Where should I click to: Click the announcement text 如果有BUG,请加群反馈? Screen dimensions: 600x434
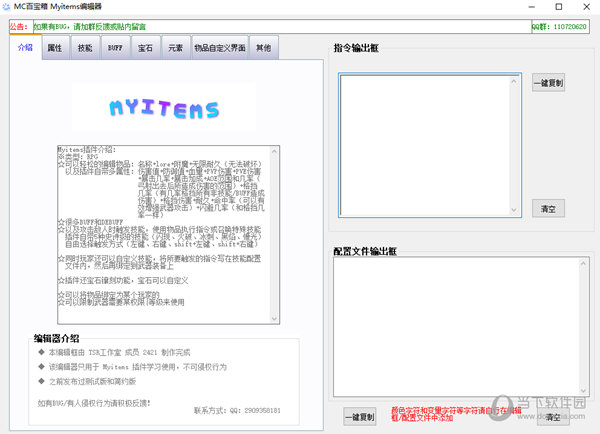click(x=90, y=27)
